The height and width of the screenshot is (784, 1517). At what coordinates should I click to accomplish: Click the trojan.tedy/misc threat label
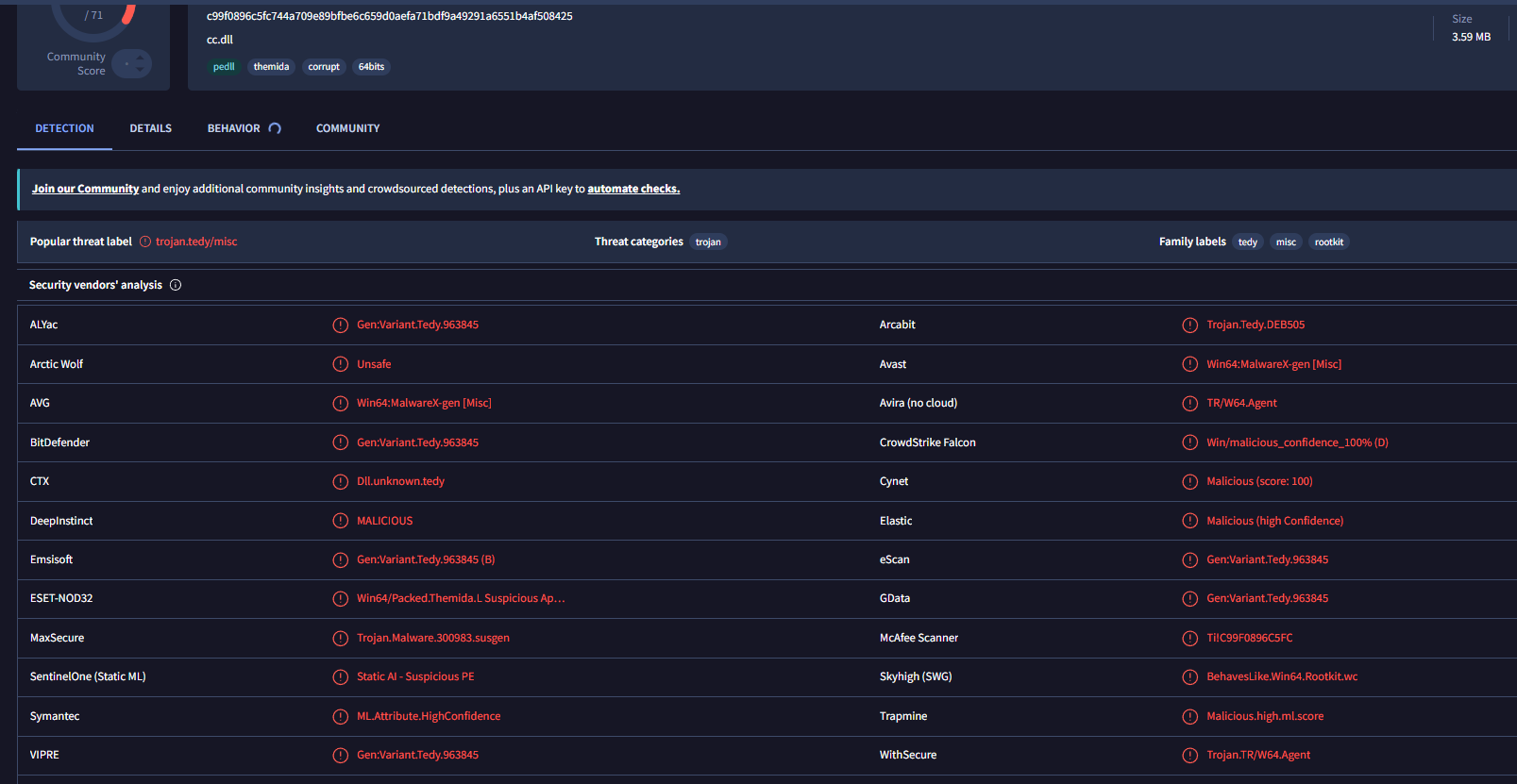point(196,242)
